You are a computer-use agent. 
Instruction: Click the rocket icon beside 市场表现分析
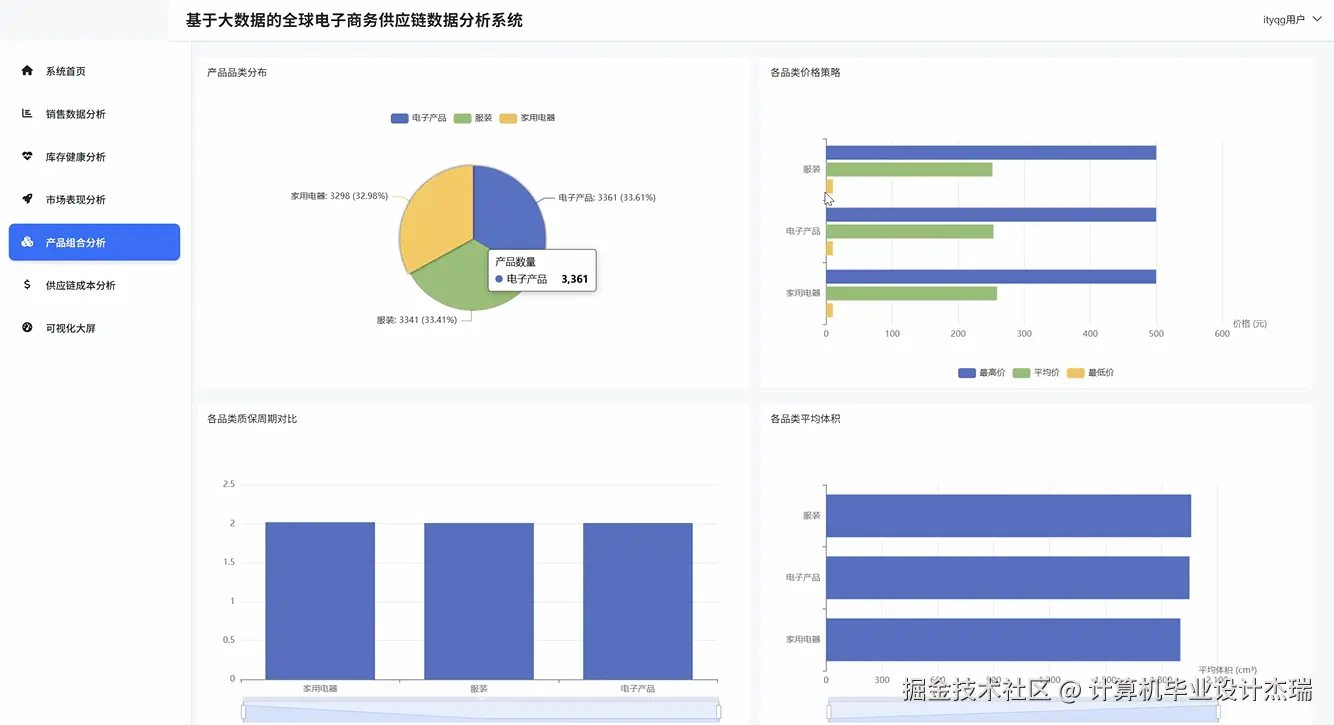click(27, 199)
